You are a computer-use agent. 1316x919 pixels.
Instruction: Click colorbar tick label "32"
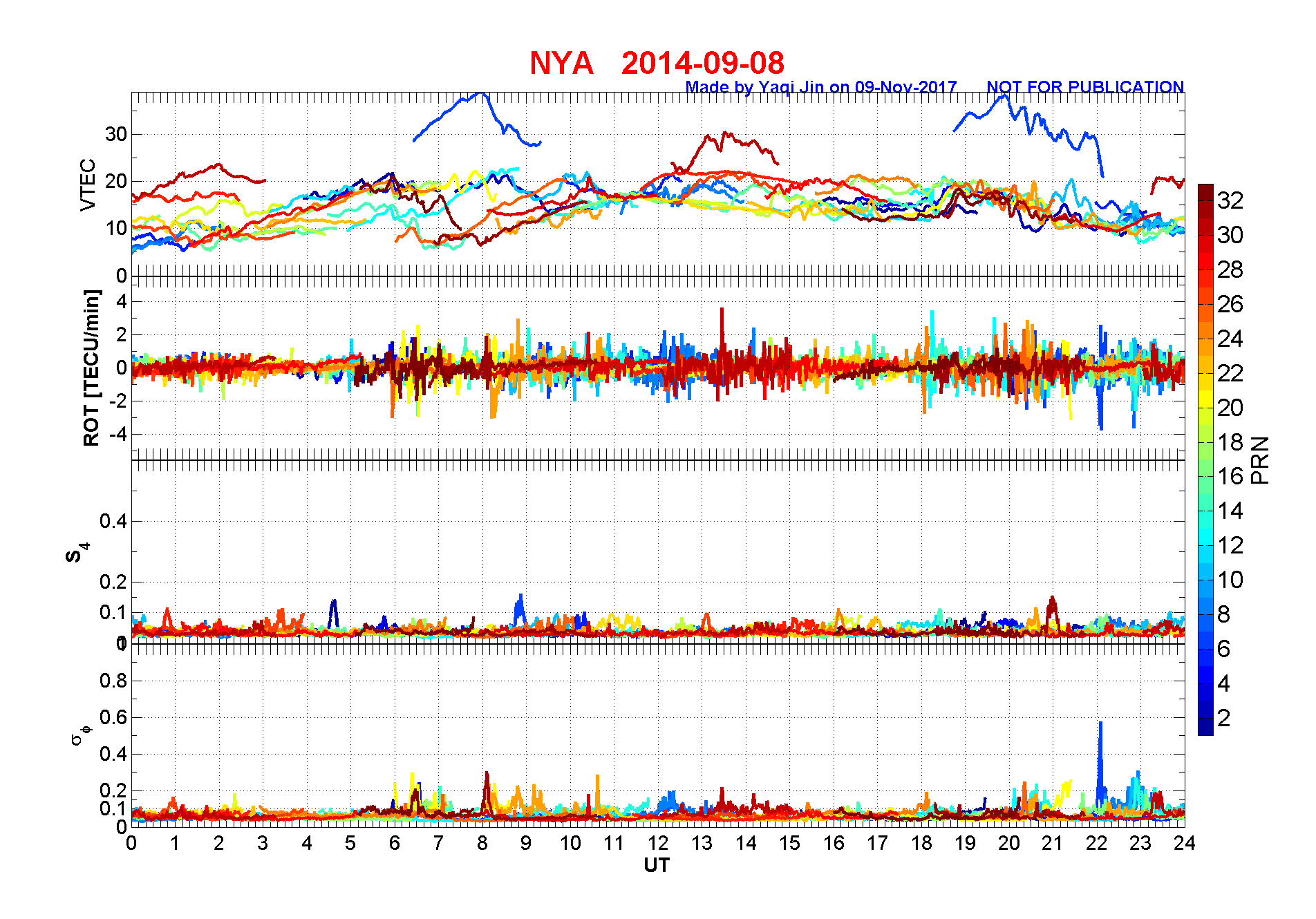tap(1230, 200)
